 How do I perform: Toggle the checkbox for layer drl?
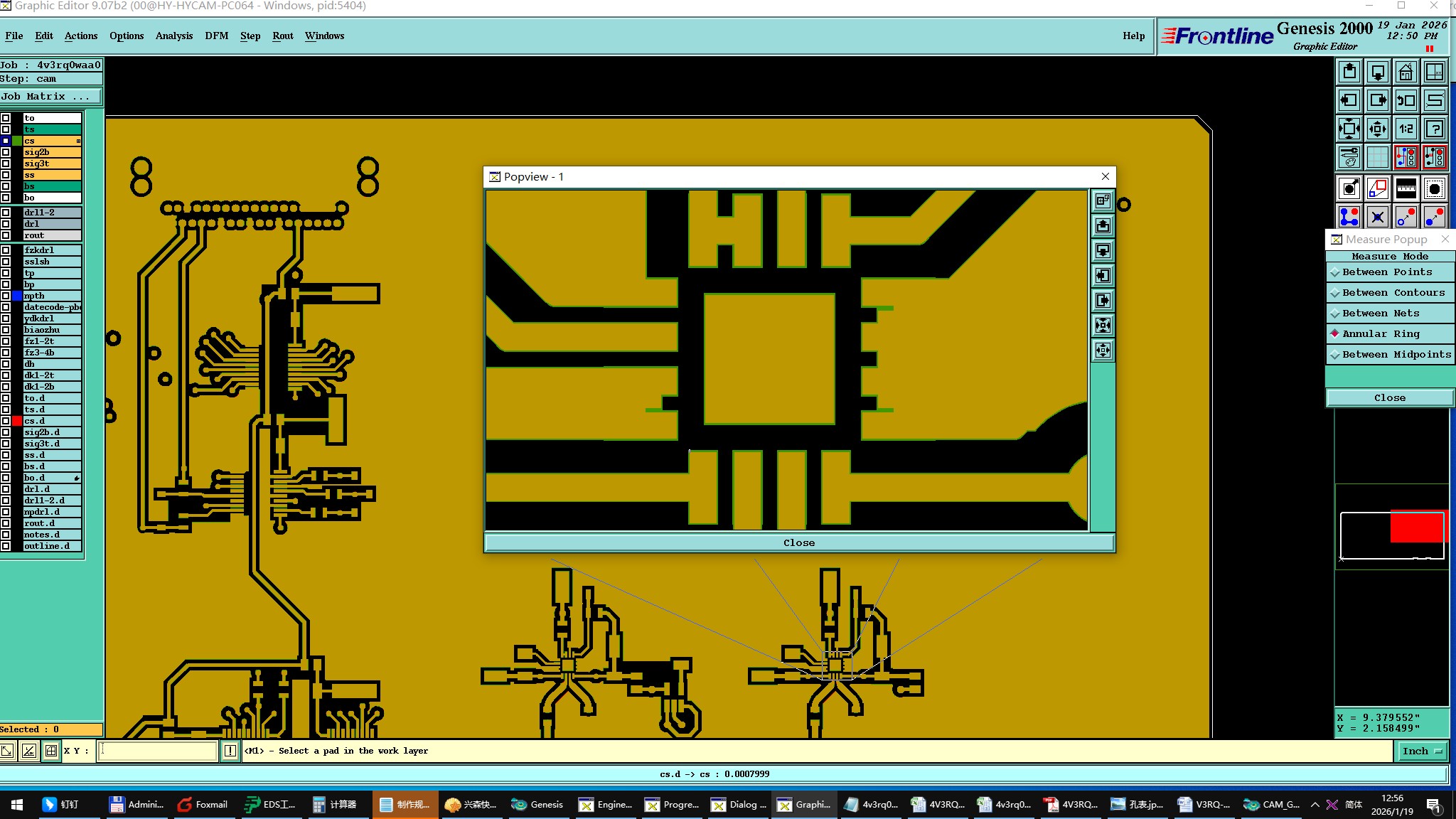[6, 224]
